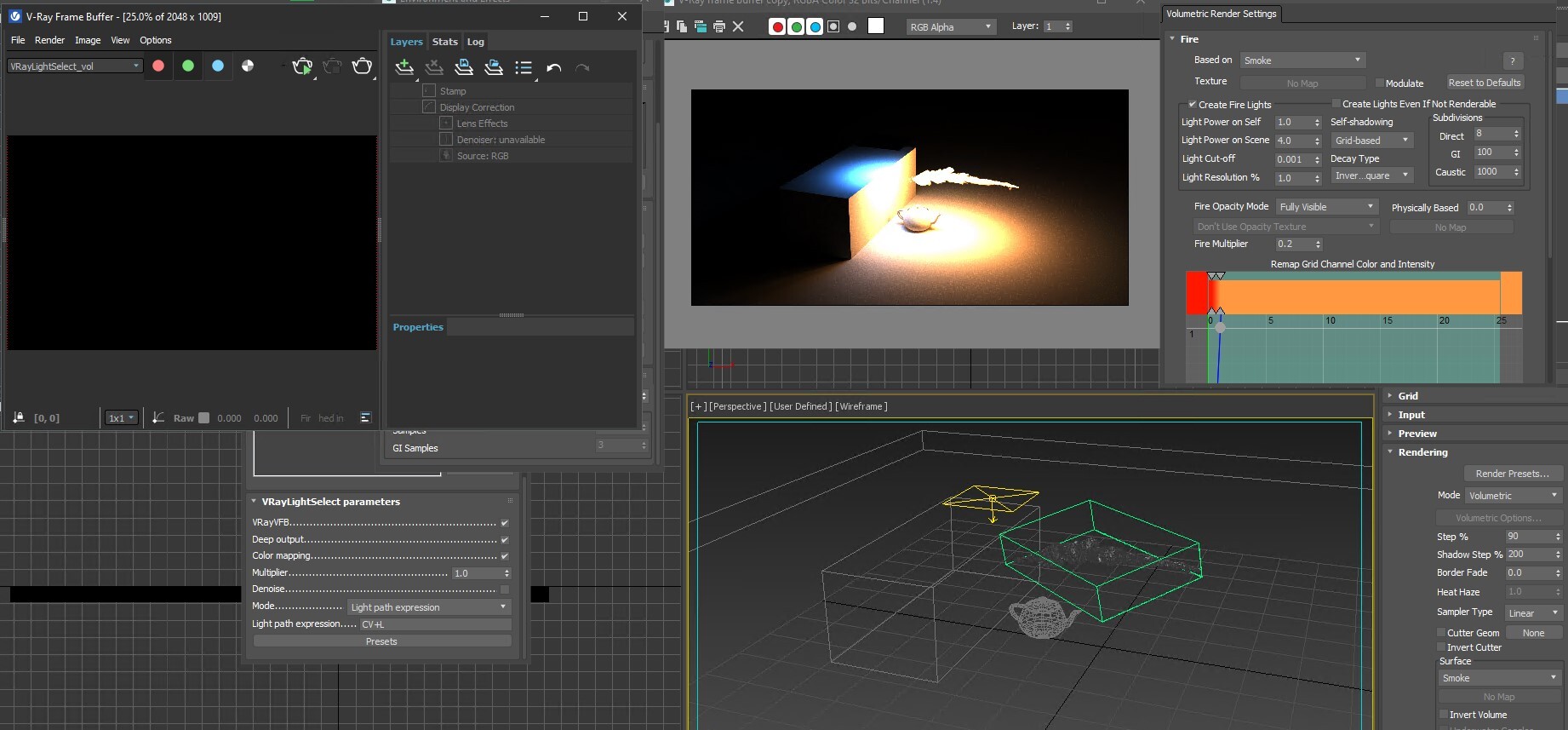Redo layer action
Screen dimensions: 1568x730
(x=582, y=68)
